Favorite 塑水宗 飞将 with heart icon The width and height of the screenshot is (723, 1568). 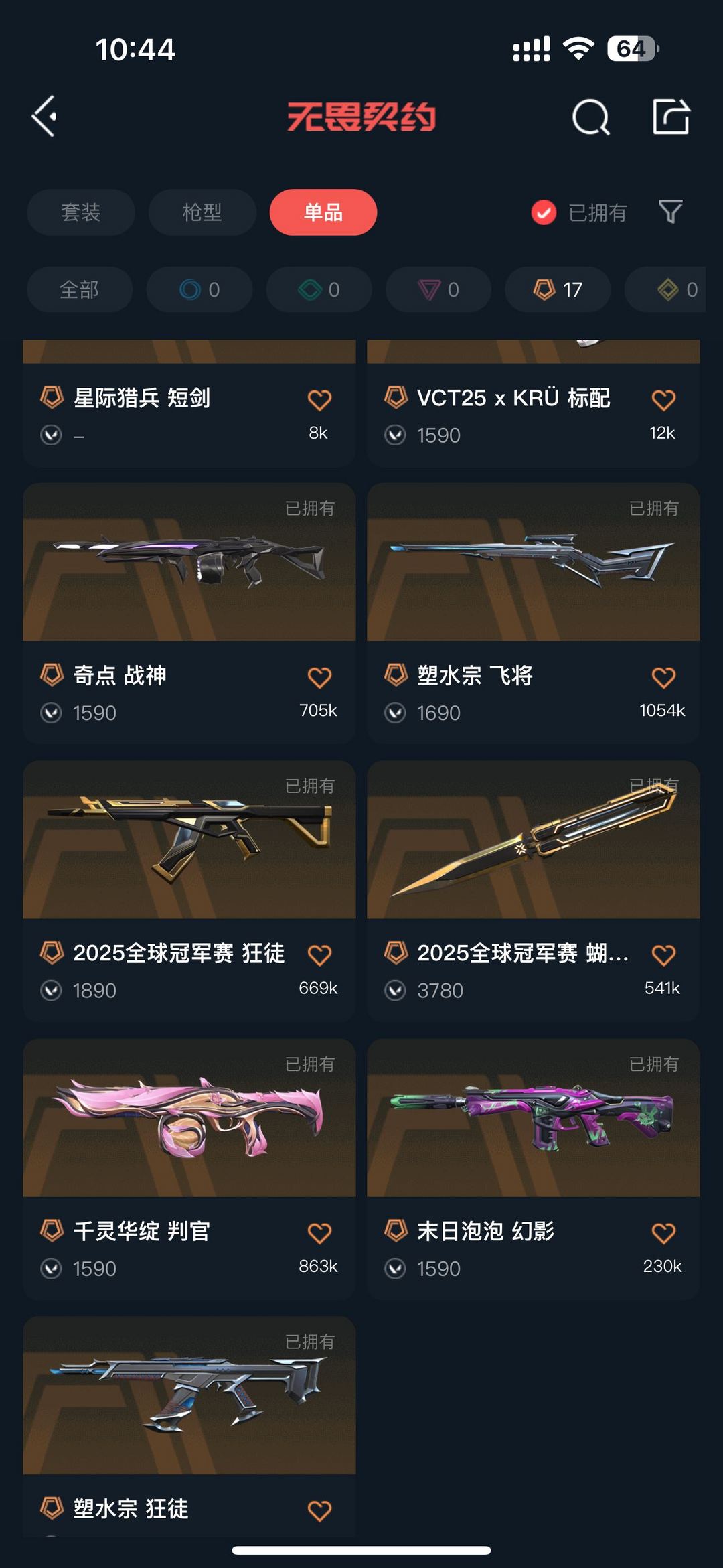point(663,677)
